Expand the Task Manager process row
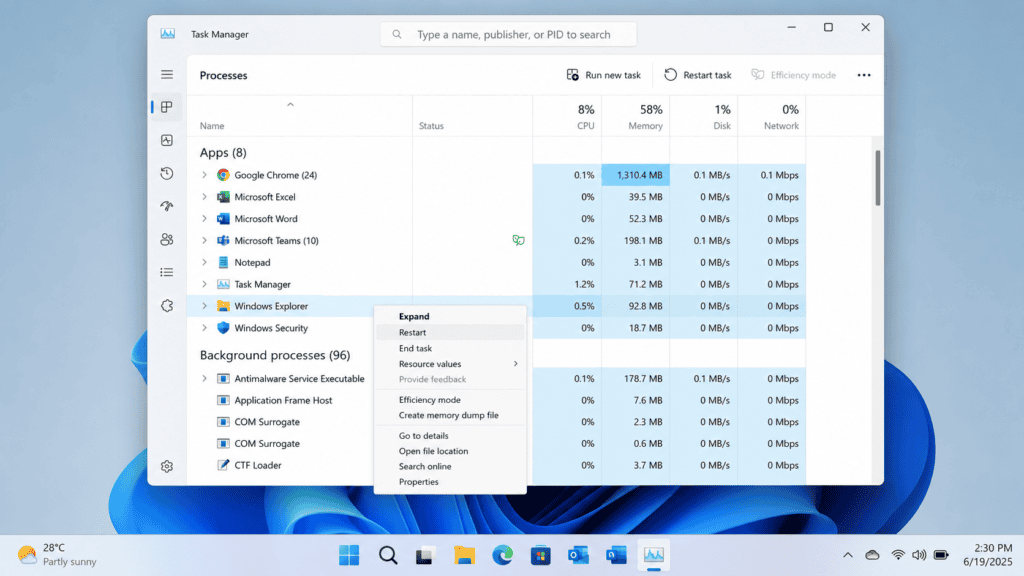Image resolution: width=1024 pixels, height=576 pixels. (204, 284)
